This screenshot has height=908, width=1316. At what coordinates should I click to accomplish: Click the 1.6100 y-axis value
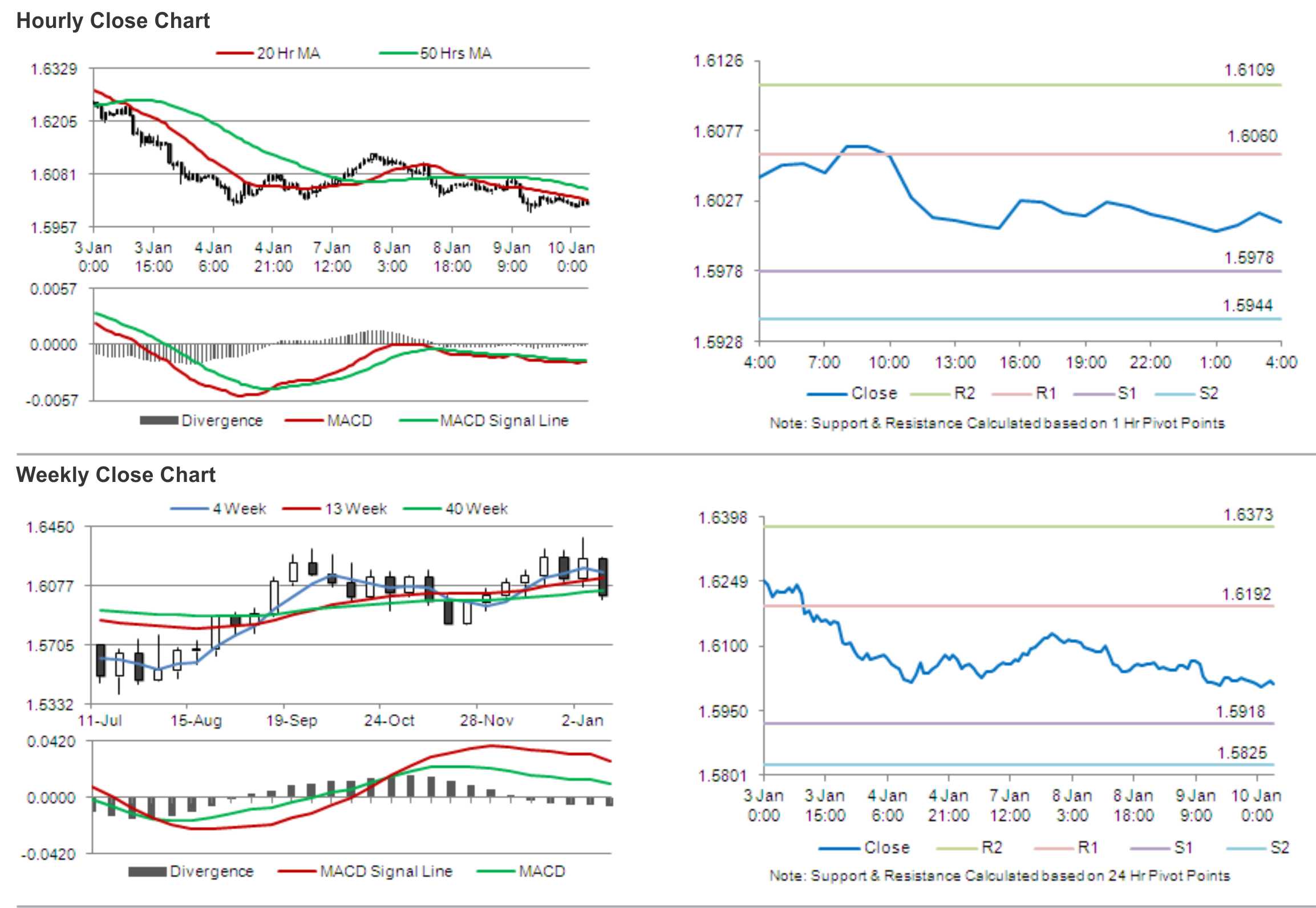coord(723,646)
